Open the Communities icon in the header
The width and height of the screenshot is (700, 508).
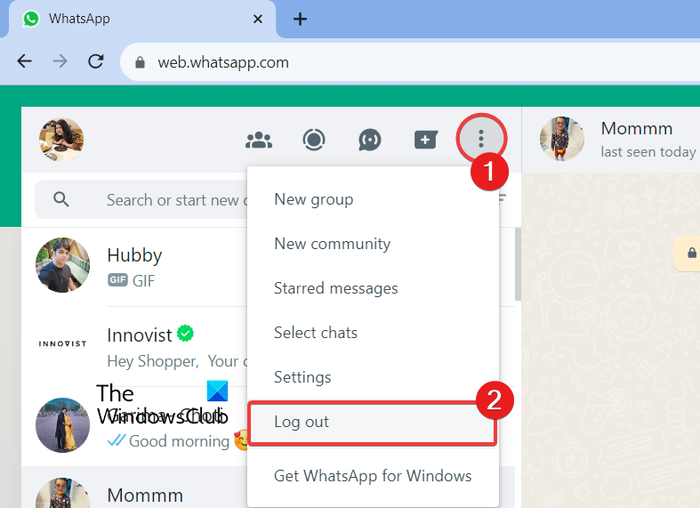tap(259, 140)
